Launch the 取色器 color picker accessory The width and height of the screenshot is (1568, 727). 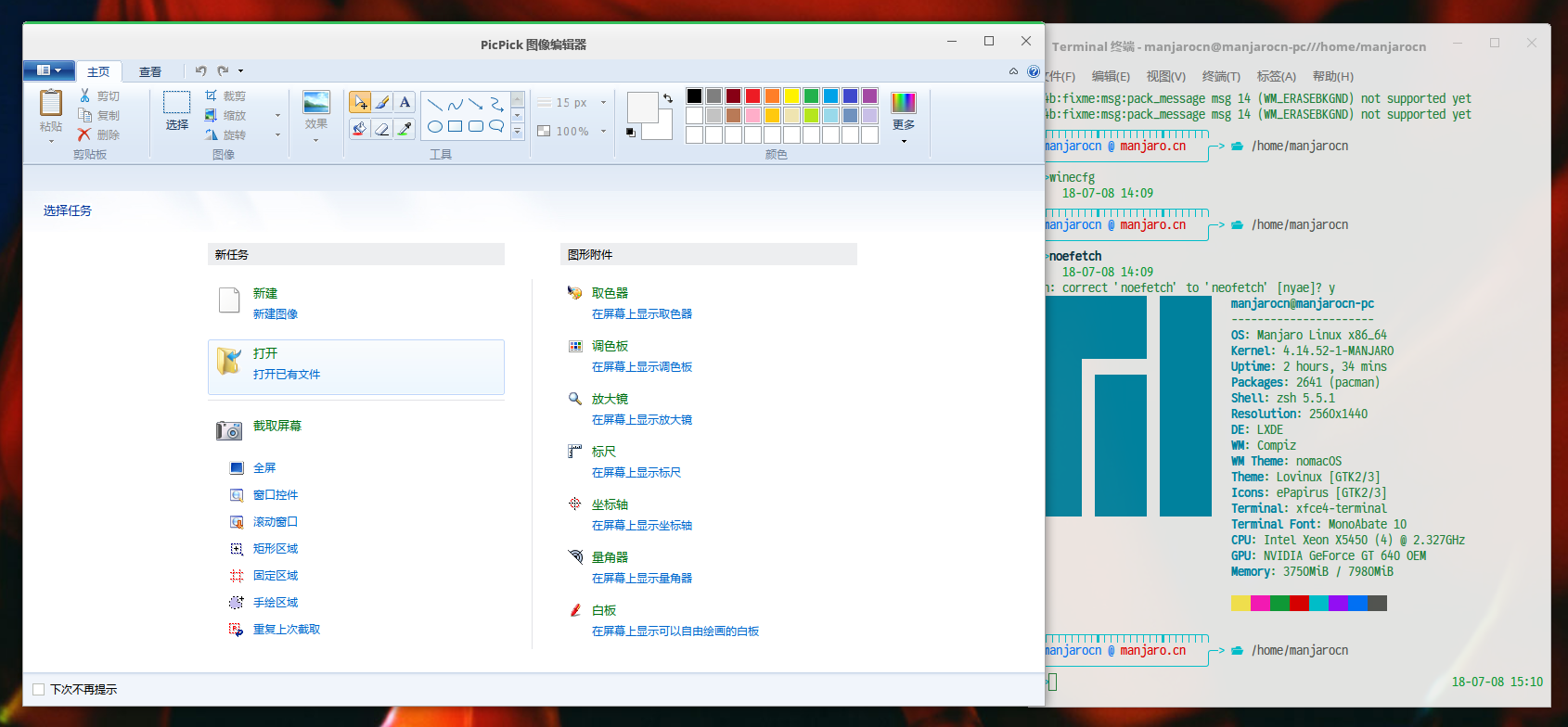click(610, 293)
